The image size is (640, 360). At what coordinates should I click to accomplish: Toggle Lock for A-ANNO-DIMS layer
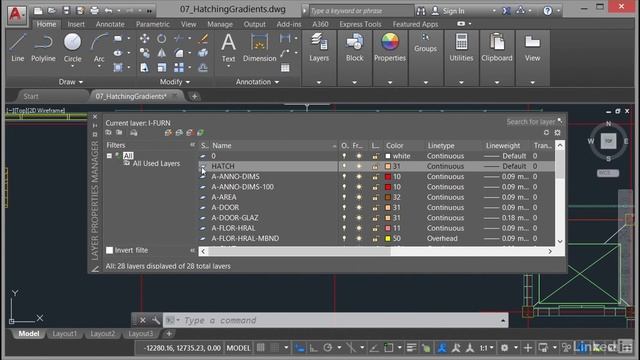(375, 176)
